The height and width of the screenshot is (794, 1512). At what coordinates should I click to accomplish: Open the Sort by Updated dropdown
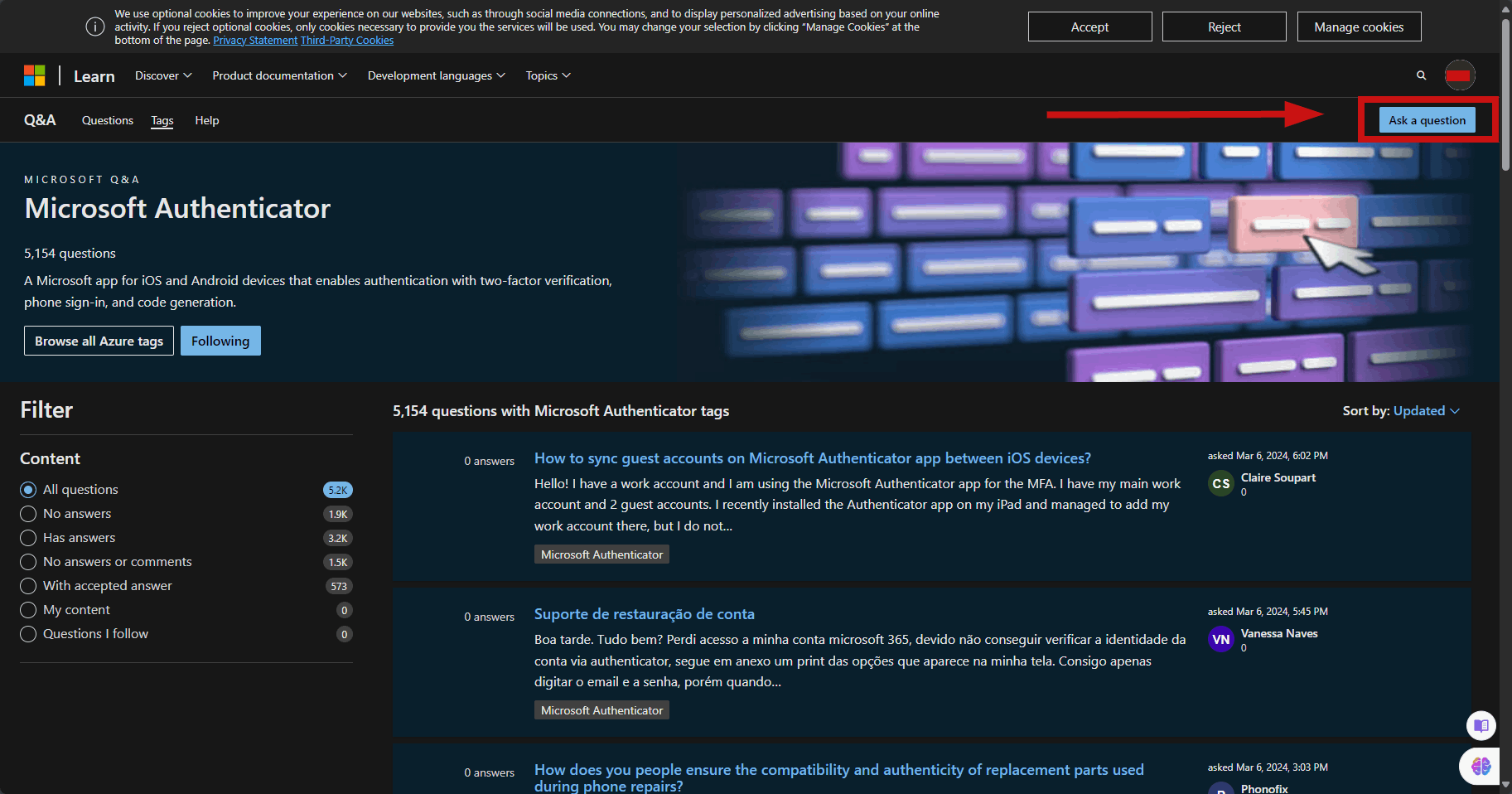1426,411
